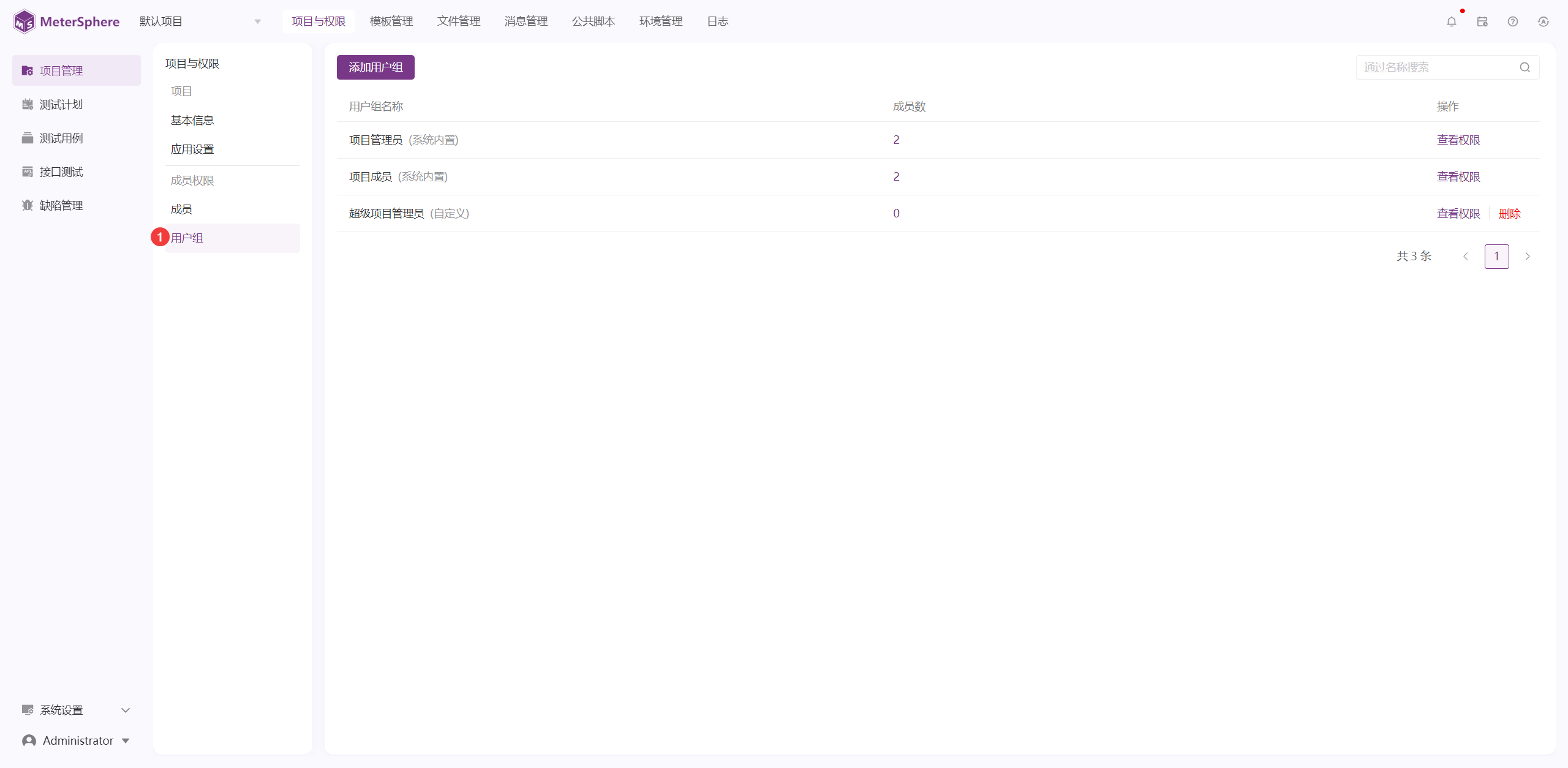Click the 系统设置 sidebar icon
The image size is (1568, 768).
28,710
